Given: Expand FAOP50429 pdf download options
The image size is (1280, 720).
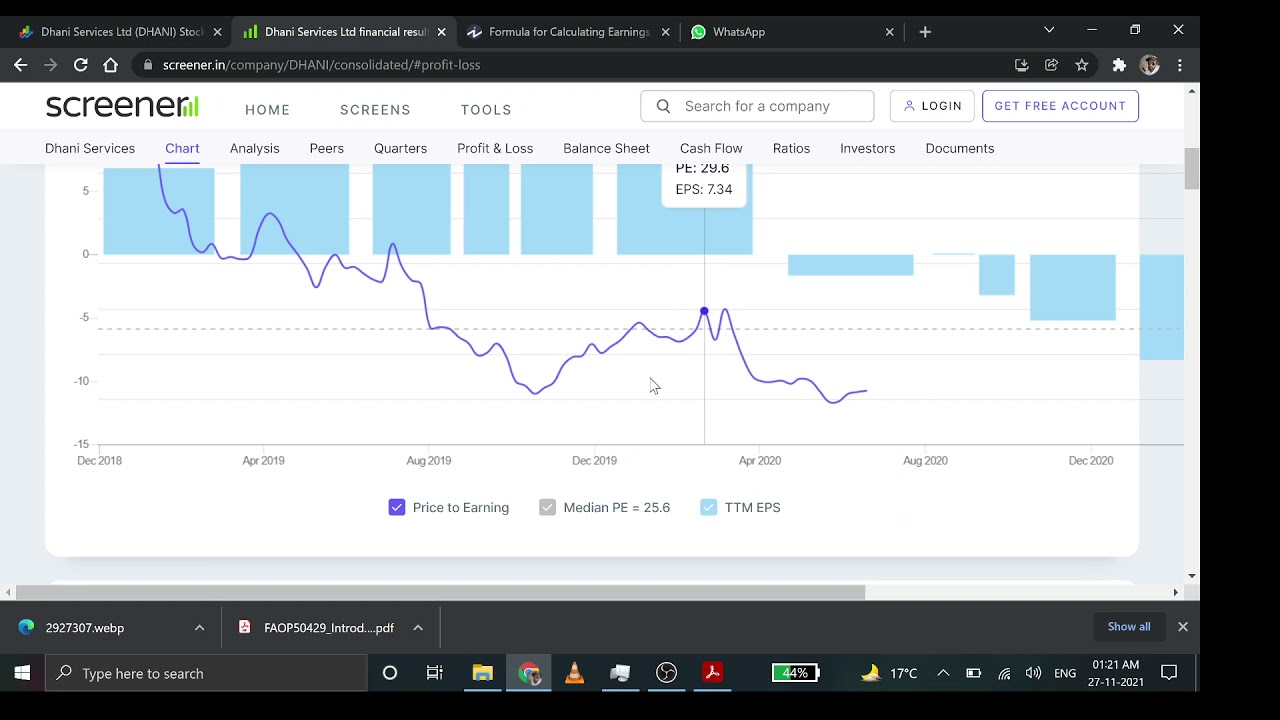Looking at the screenshot, I should tap(418, 628).
